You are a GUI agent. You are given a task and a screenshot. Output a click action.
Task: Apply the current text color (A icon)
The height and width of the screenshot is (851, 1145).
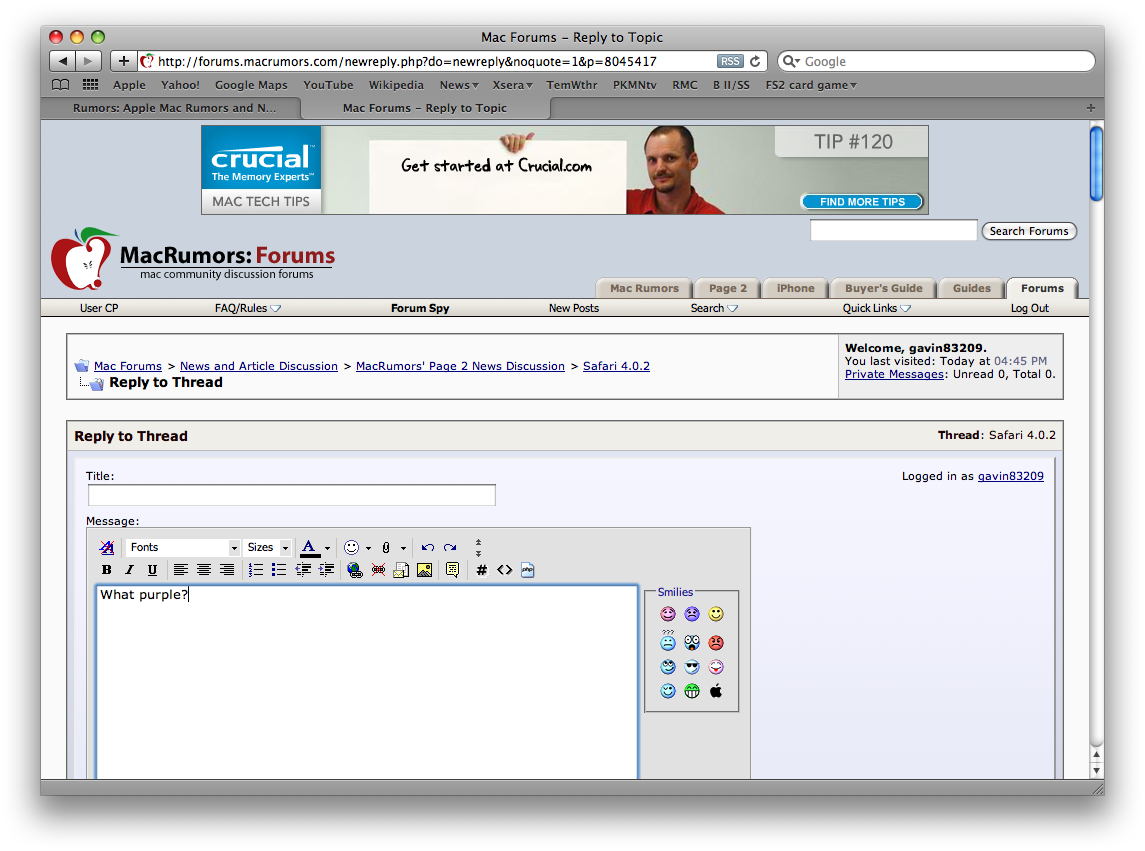(310, 548)
